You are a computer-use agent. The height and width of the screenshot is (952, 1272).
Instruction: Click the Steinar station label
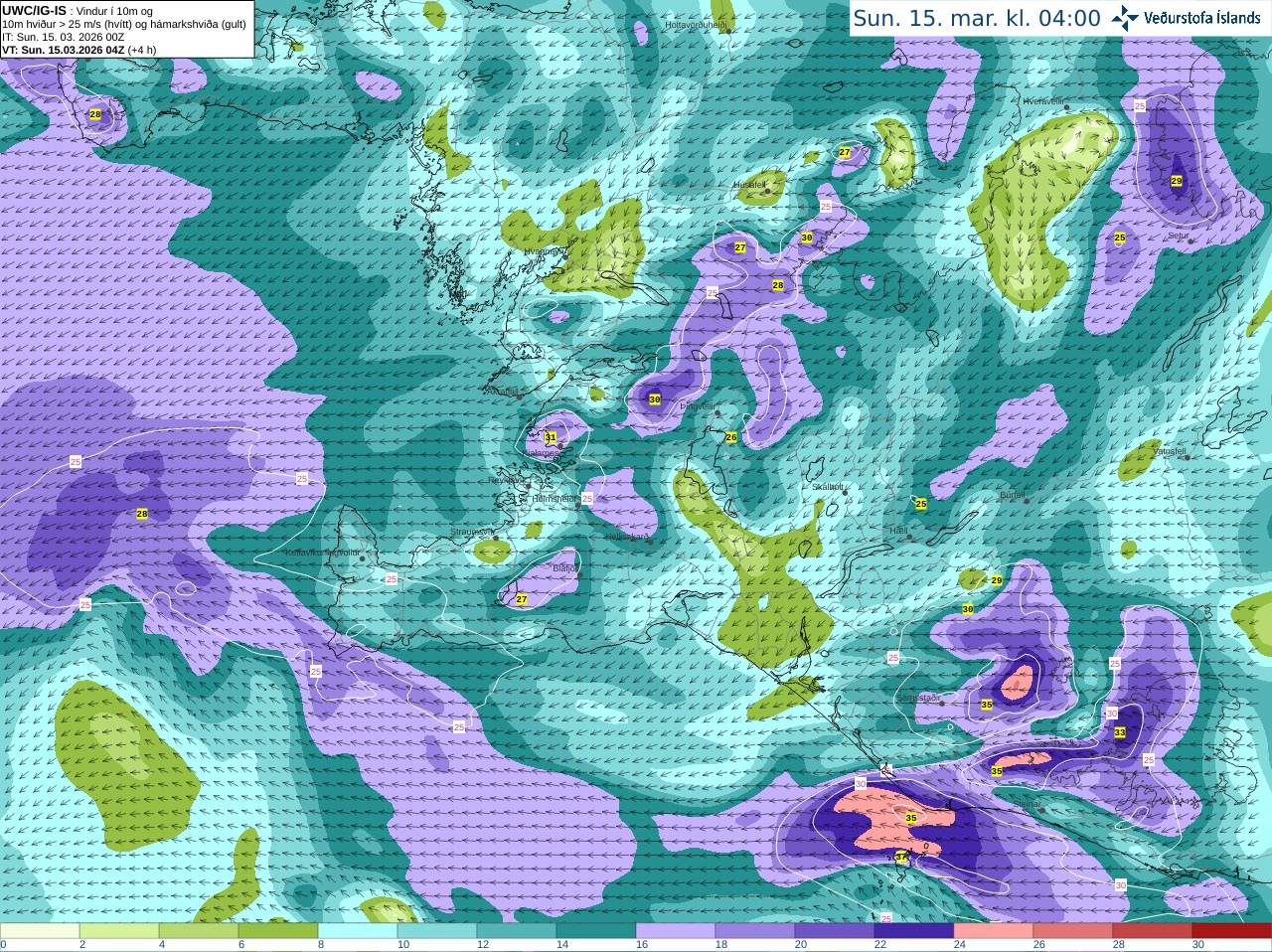click(x=1028, y=804)
